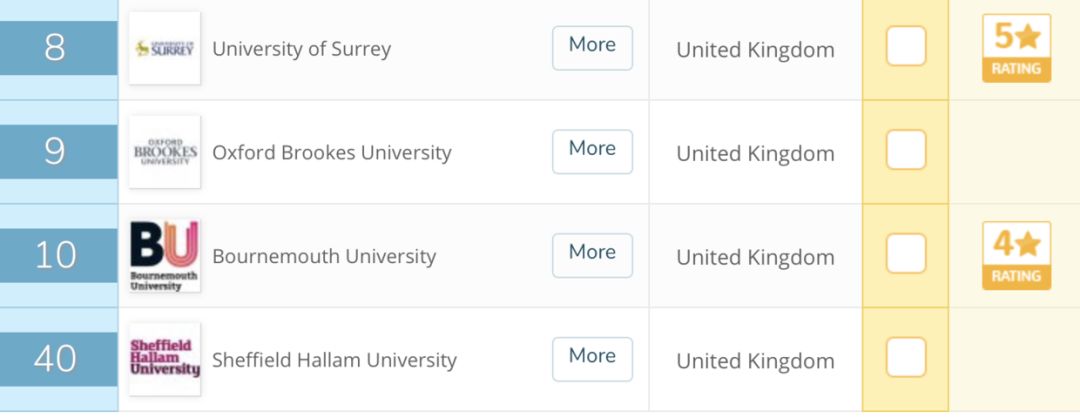Click the University of Surrey logo
This screenshot has height=418, width=1080.
pyautogui.click(x=165, y=48)
